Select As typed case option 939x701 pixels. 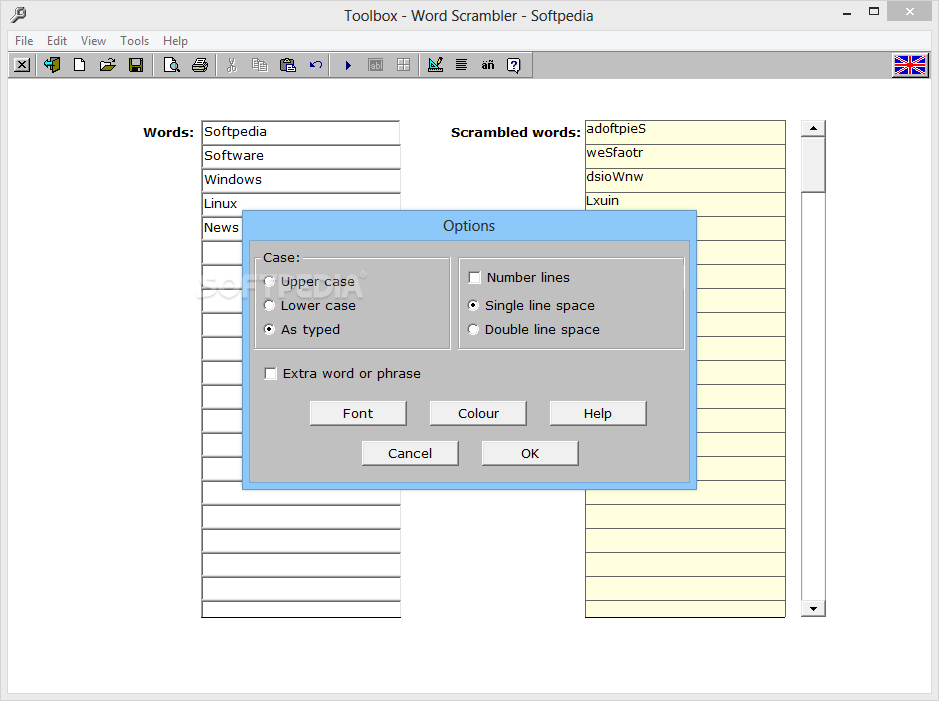pos(302,329)
